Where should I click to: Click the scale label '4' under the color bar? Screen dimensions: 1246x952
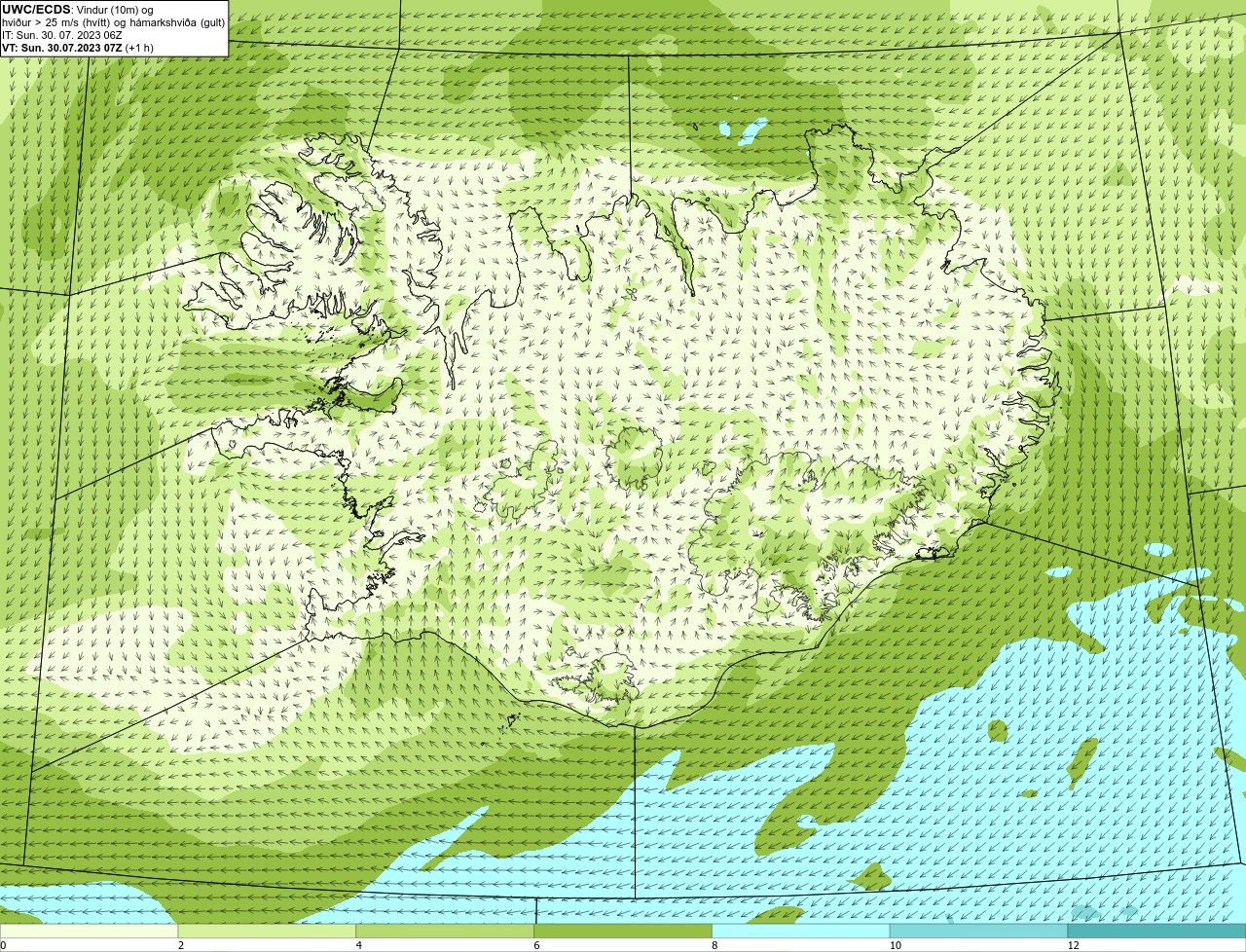pyautogui.click(x=359, y=945)
